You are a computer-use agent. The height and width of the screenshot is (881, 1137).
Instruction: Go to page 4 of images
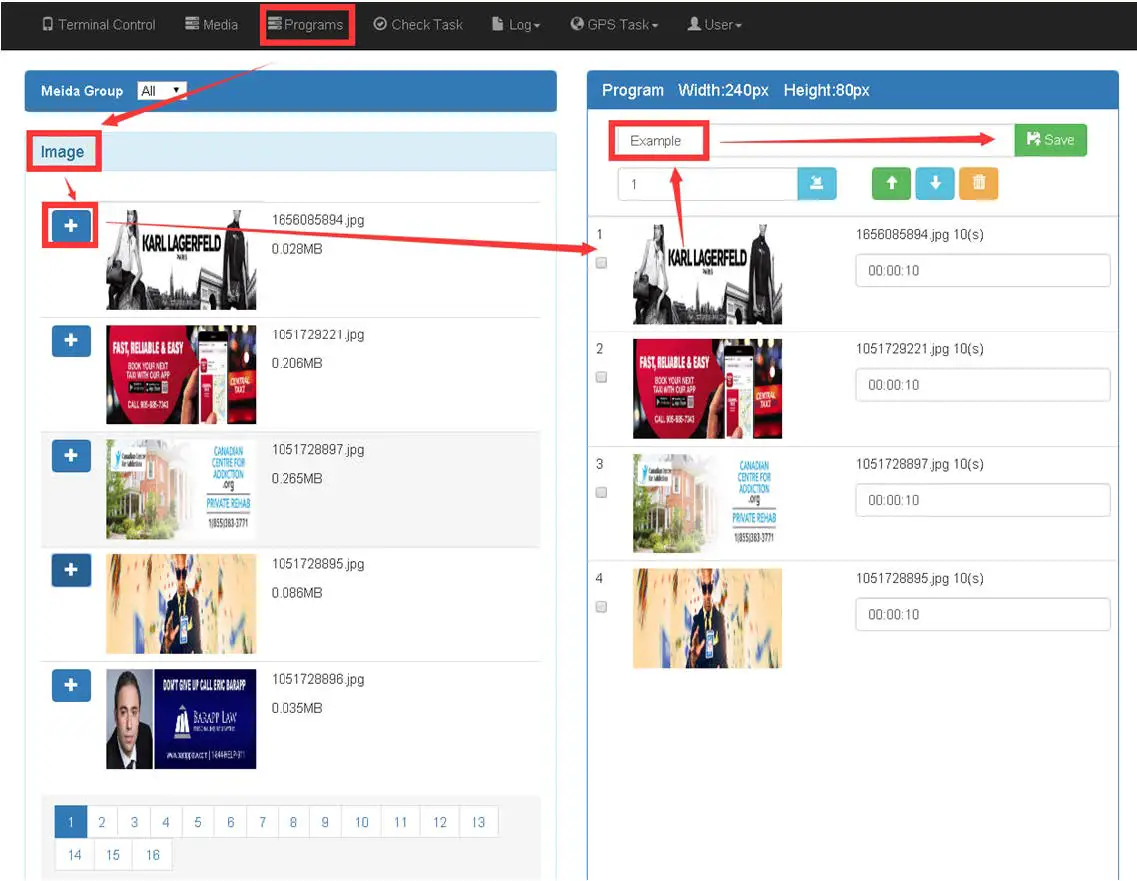click(166, 822)
